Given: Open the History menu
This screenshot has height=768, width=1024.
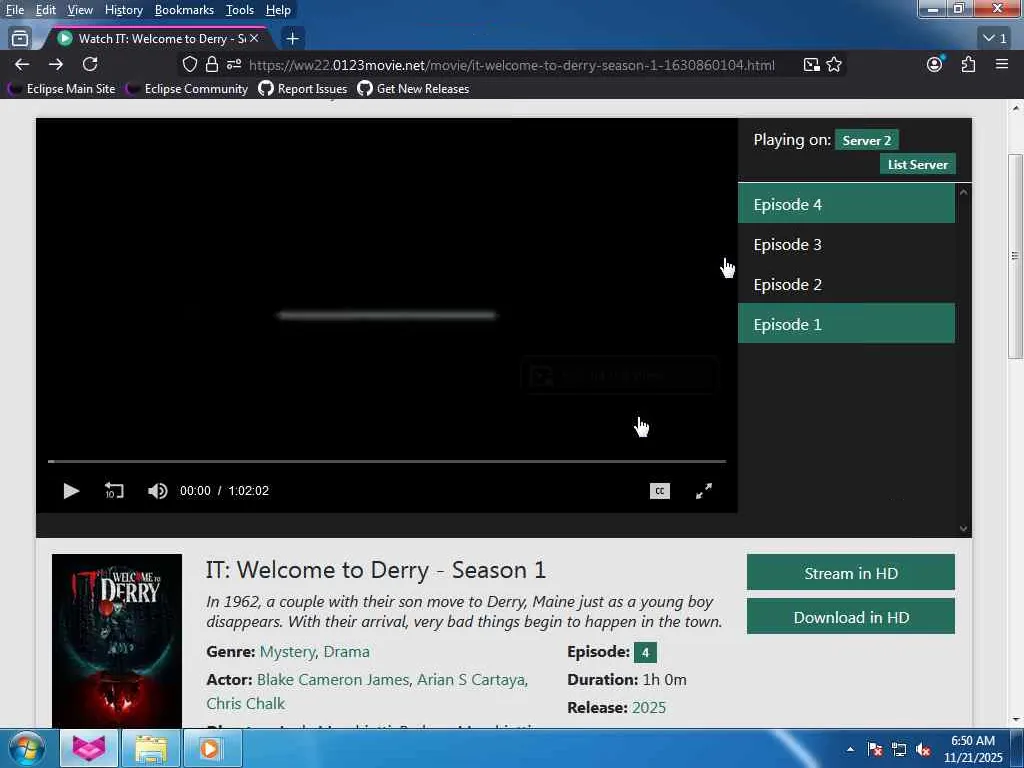Looking at the screenshot, I should [x=123, y=10].
